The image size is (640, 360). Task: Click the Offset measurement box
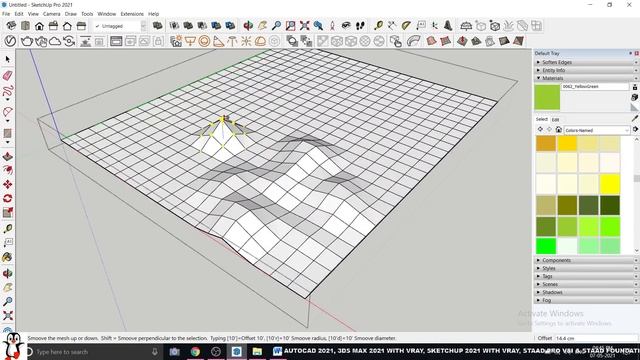point(596,338)
